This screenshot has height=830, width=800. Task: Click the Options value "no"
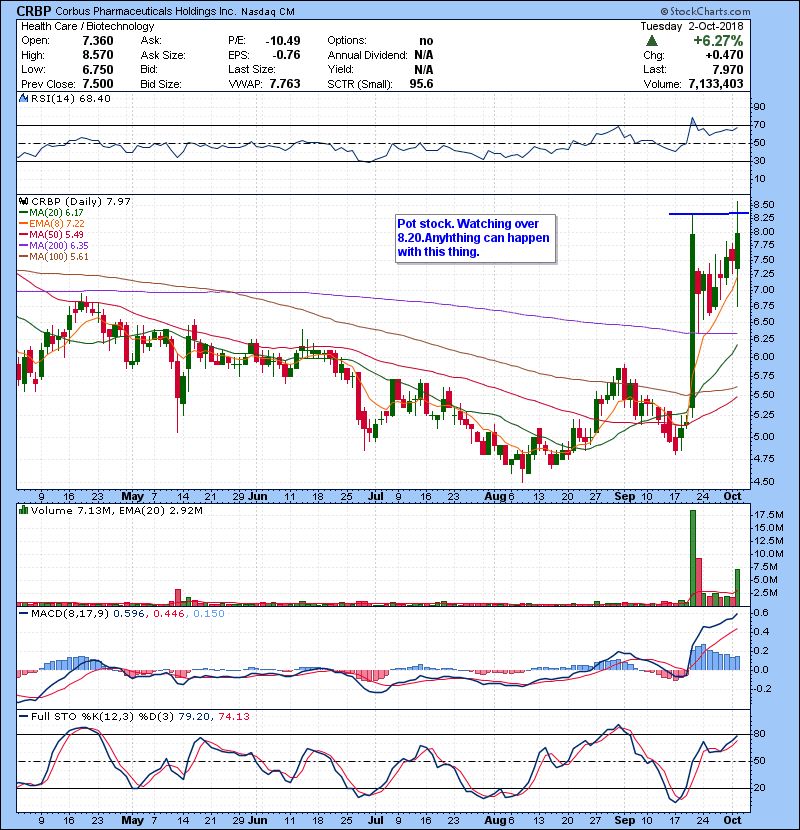pyautogui.click(x=426, y=41)
